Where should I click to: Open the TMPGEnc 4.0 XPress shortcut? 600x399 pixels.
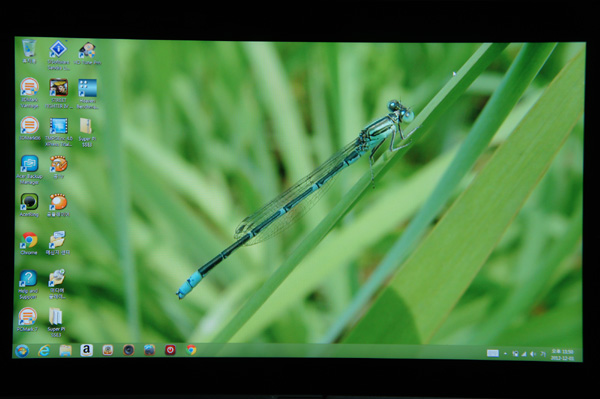(59, 132)
